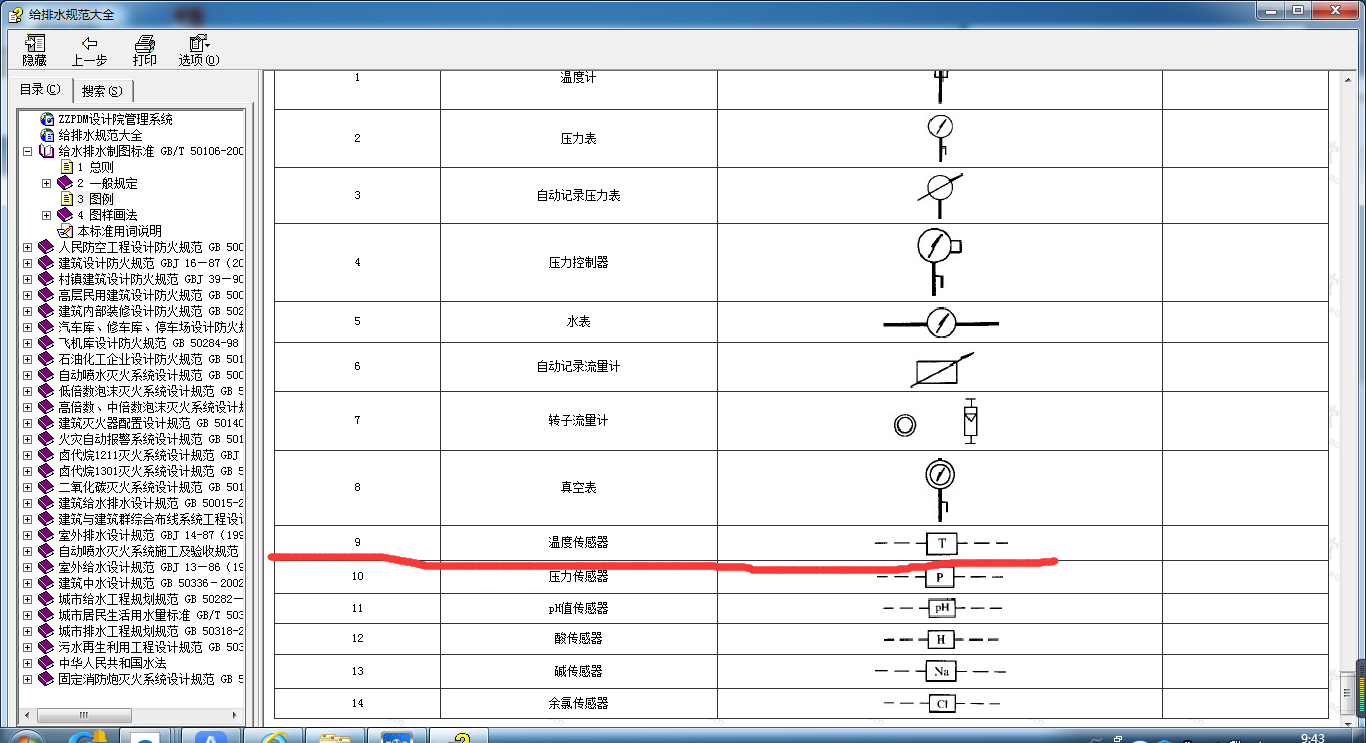Select 室外给水设计规范 GBJ 13-86 entry
1366x743 pixels.
(x=151, y=567)
